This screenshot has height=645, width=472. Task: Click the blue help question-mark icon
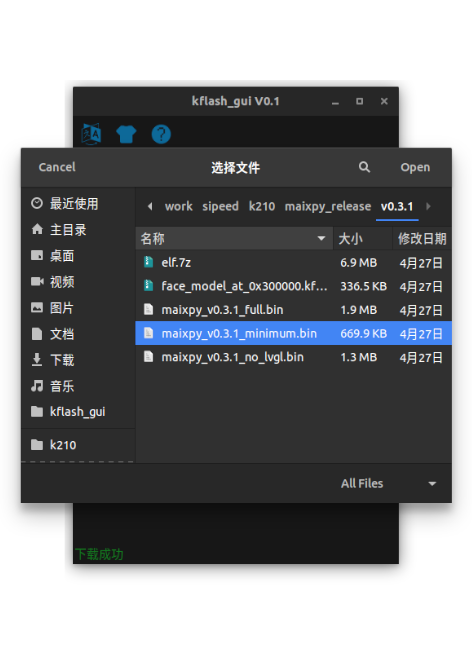coord(161,134)
